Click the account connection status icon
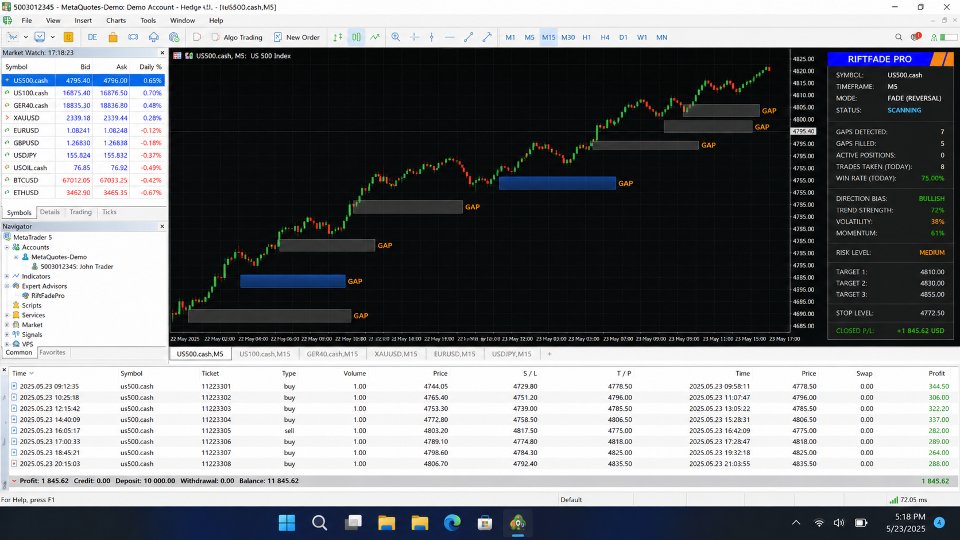 [x=934, y=37]
